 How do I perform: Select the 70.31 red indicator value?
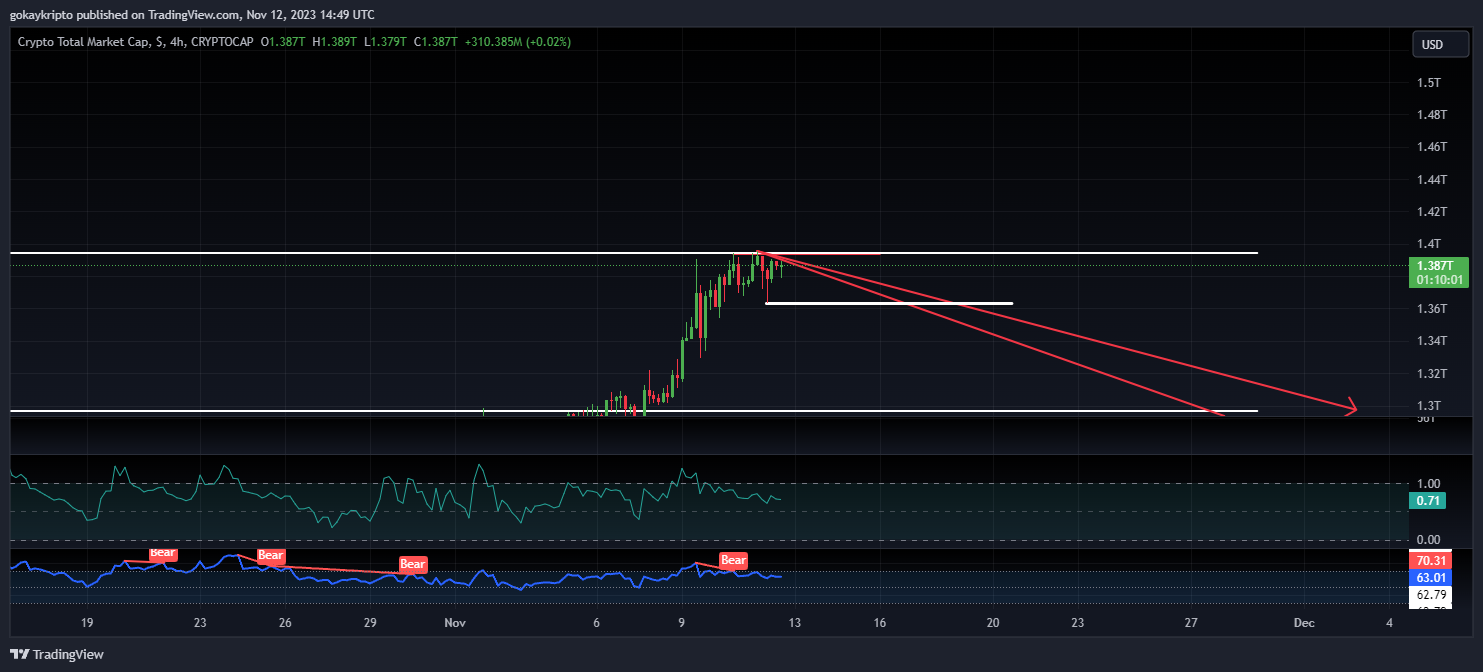[x=1430, y=560]
